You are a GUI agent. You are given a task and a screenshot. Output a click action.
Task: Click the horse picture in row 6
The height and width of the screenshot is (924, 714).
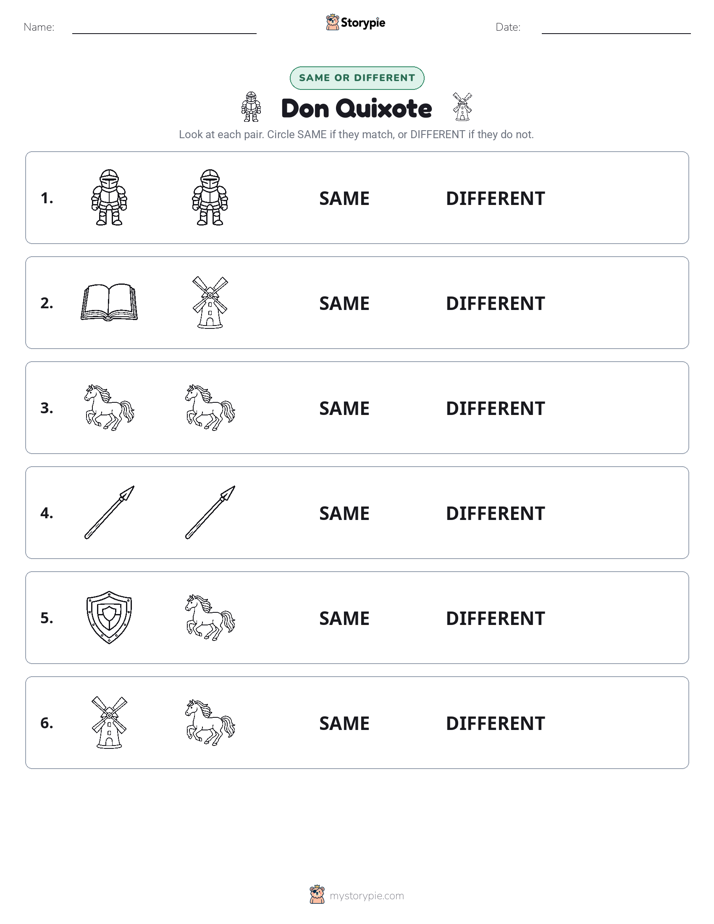tap(210, 722)
